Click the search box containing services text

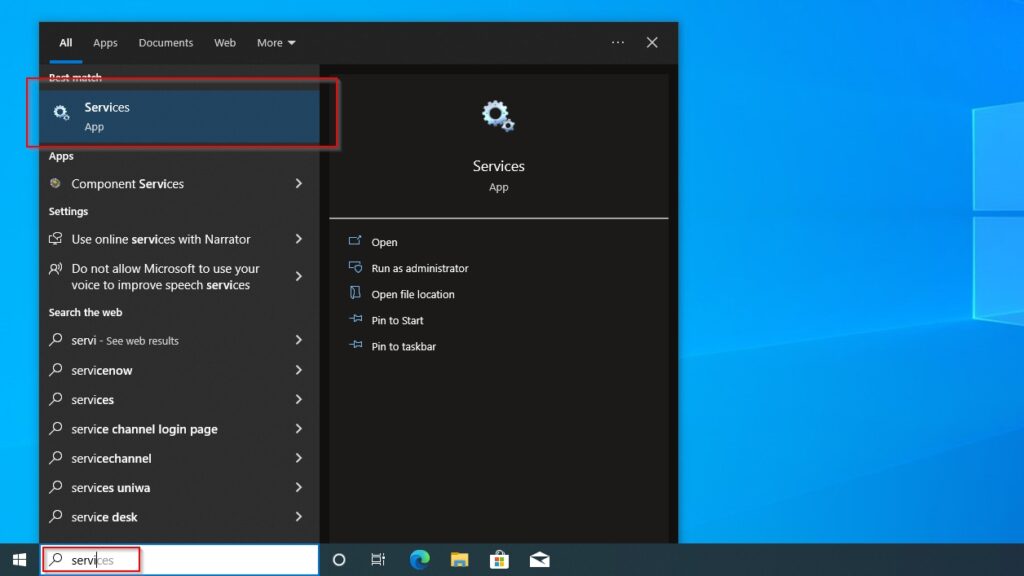[x=90, y=560]
